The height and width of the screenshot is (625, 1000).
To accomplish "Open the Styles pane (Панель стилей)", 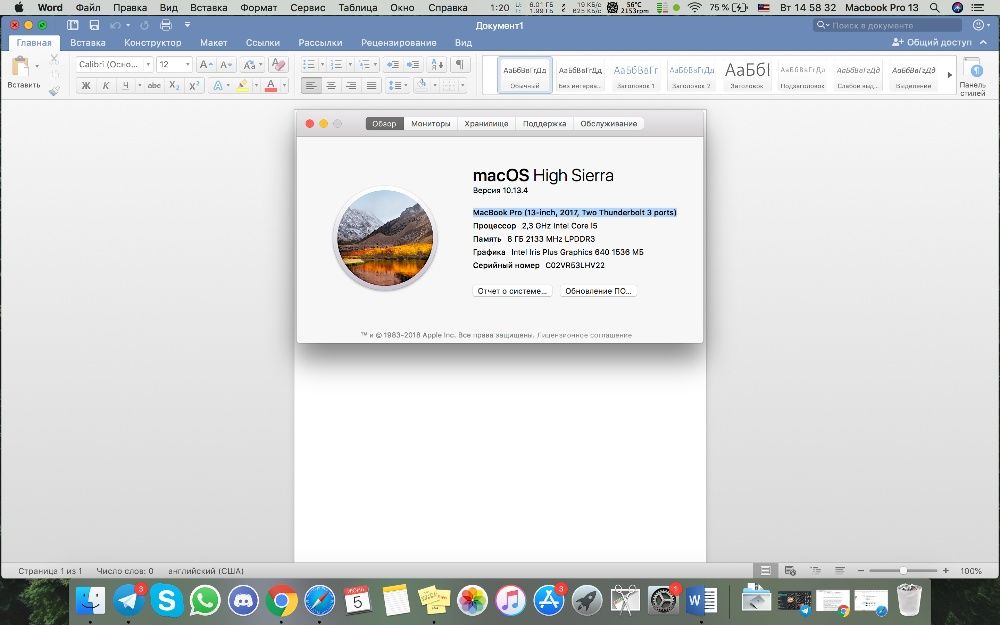I will click(x=972, y=77).
